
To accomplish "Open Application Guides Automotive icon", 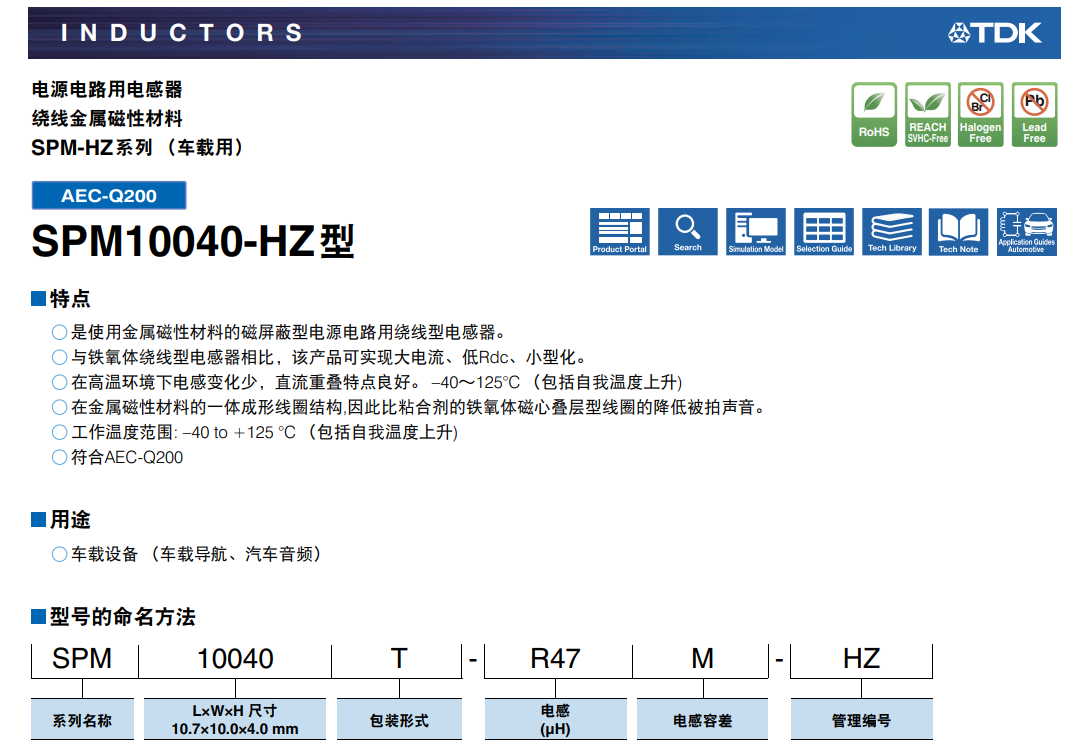I will point(1026,232).
